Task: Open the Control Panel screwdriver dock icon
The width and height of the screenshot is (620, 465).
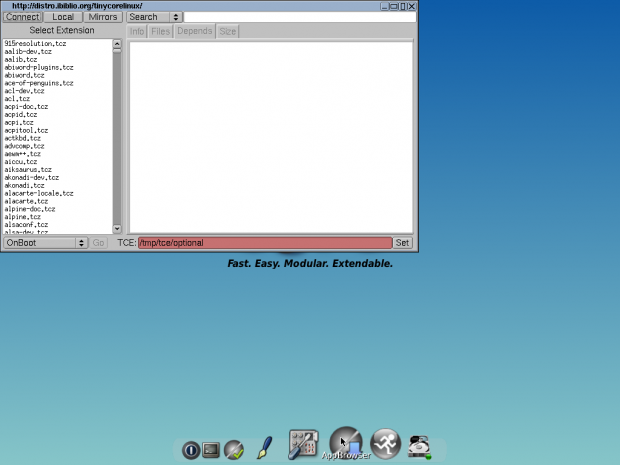Action: 303,444
